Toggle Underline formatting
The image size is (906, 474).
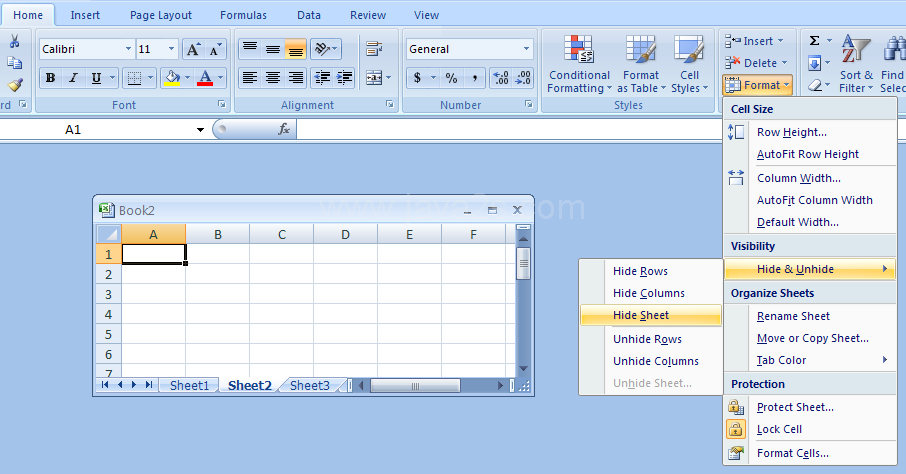[96, 77]
